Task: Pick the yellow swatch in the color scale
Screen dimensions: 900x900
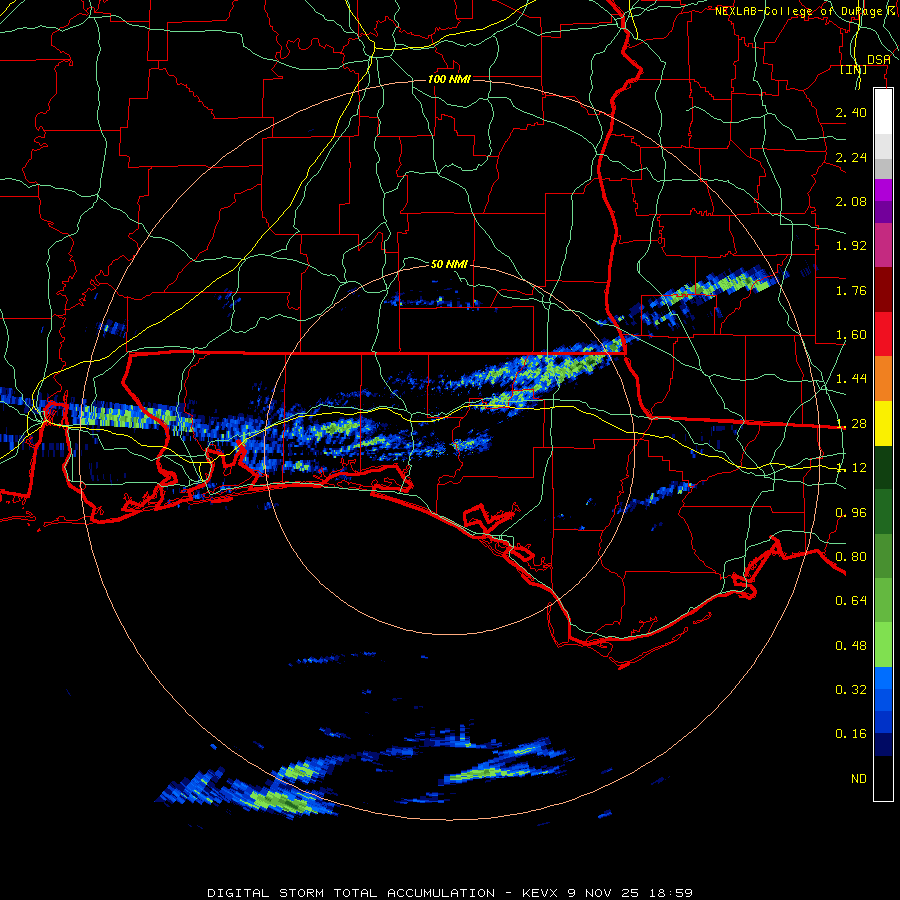Action: pos(883,423)
